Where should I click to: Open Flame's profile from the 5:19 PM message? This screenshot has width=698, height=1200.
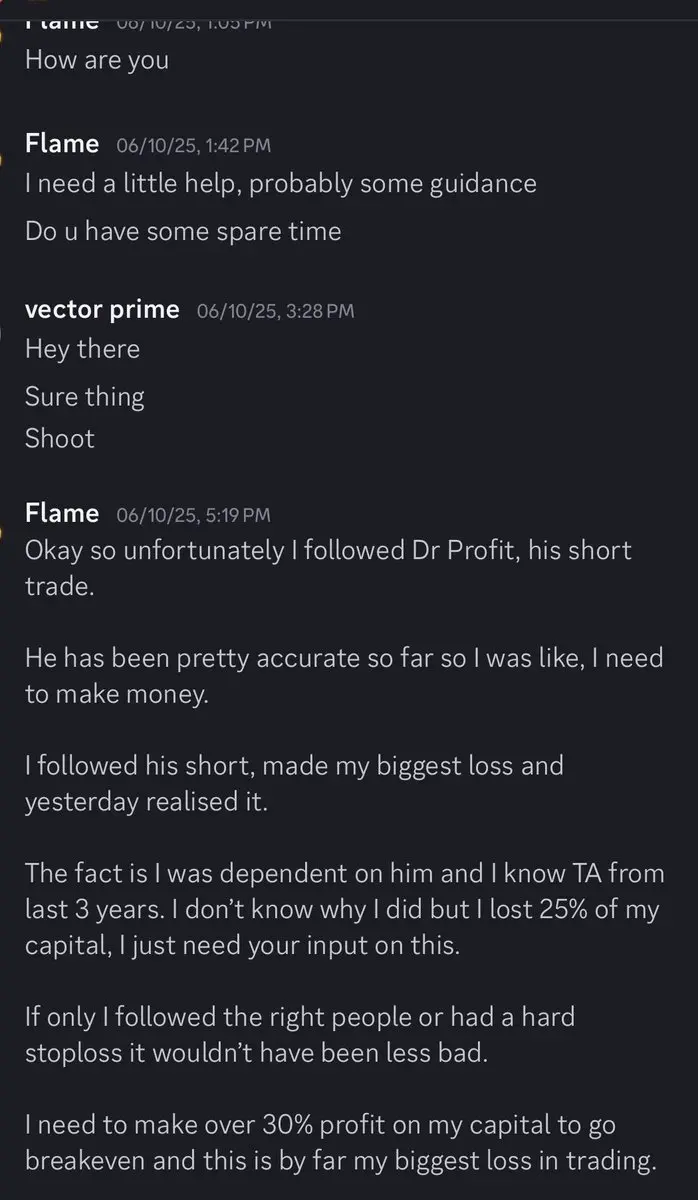pyautogui.click(x=62, y=514)
